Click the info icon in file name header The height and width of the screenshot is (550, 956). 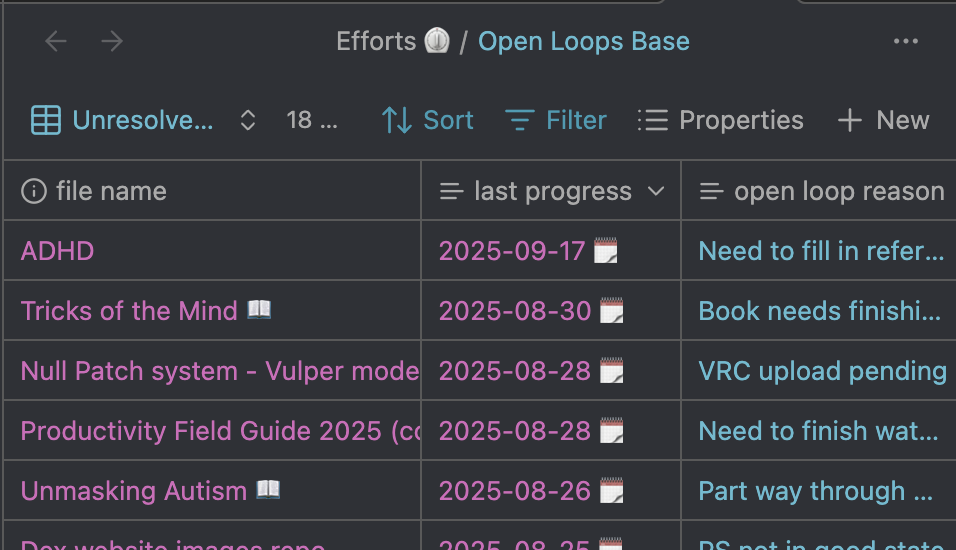34,191
